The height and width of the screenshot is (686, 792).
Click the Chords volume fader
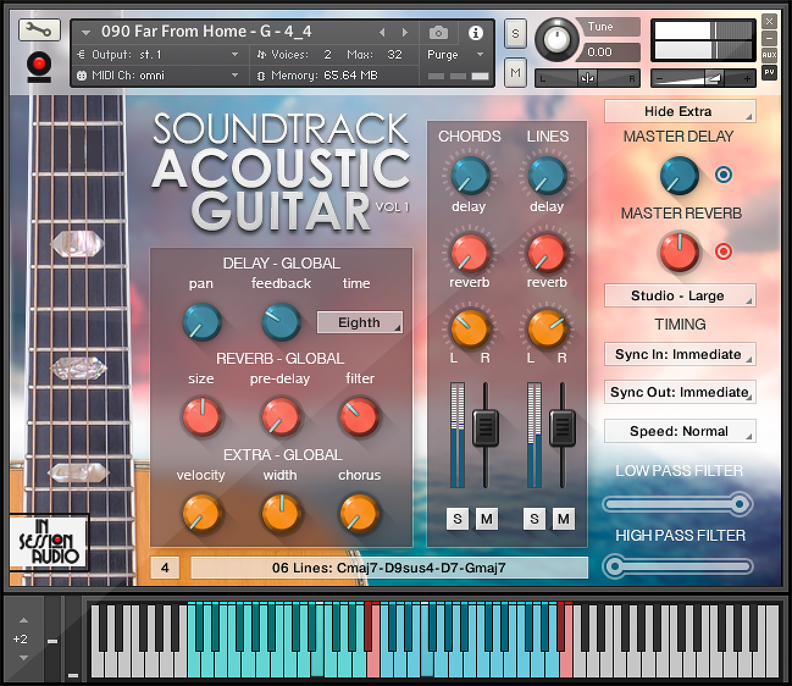485,428
